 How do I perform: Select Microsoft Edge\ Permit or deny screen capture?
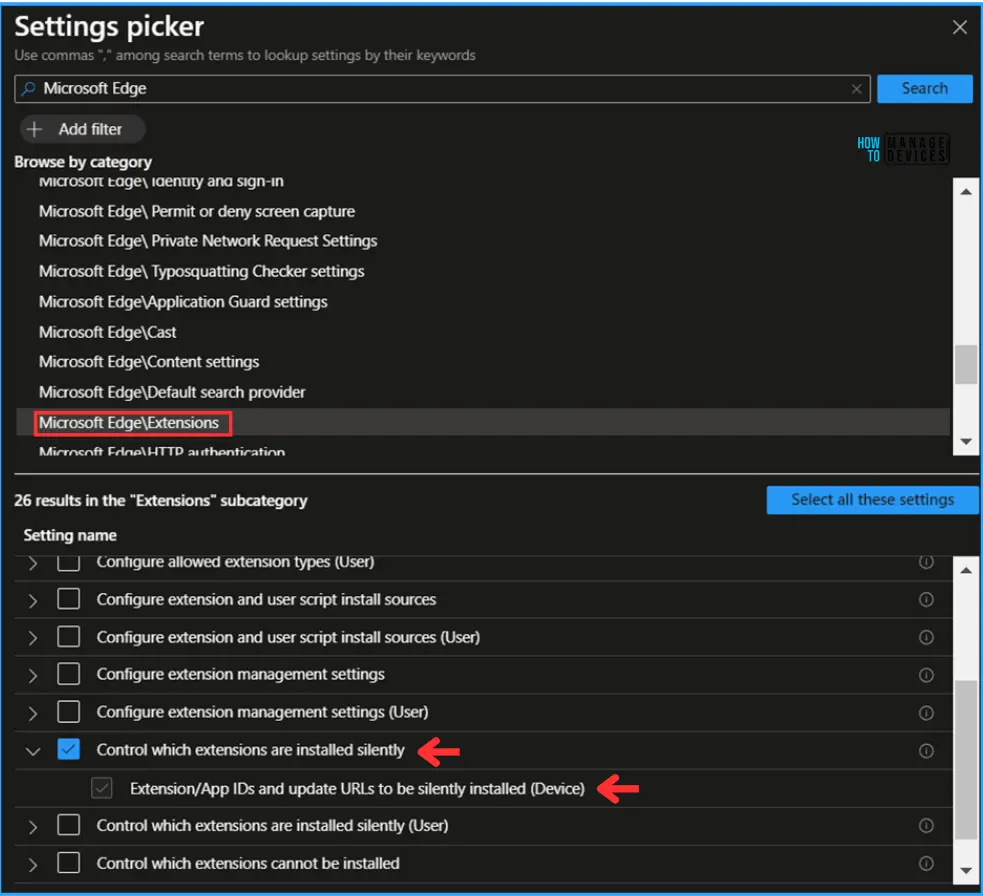[x=197, y=211]
